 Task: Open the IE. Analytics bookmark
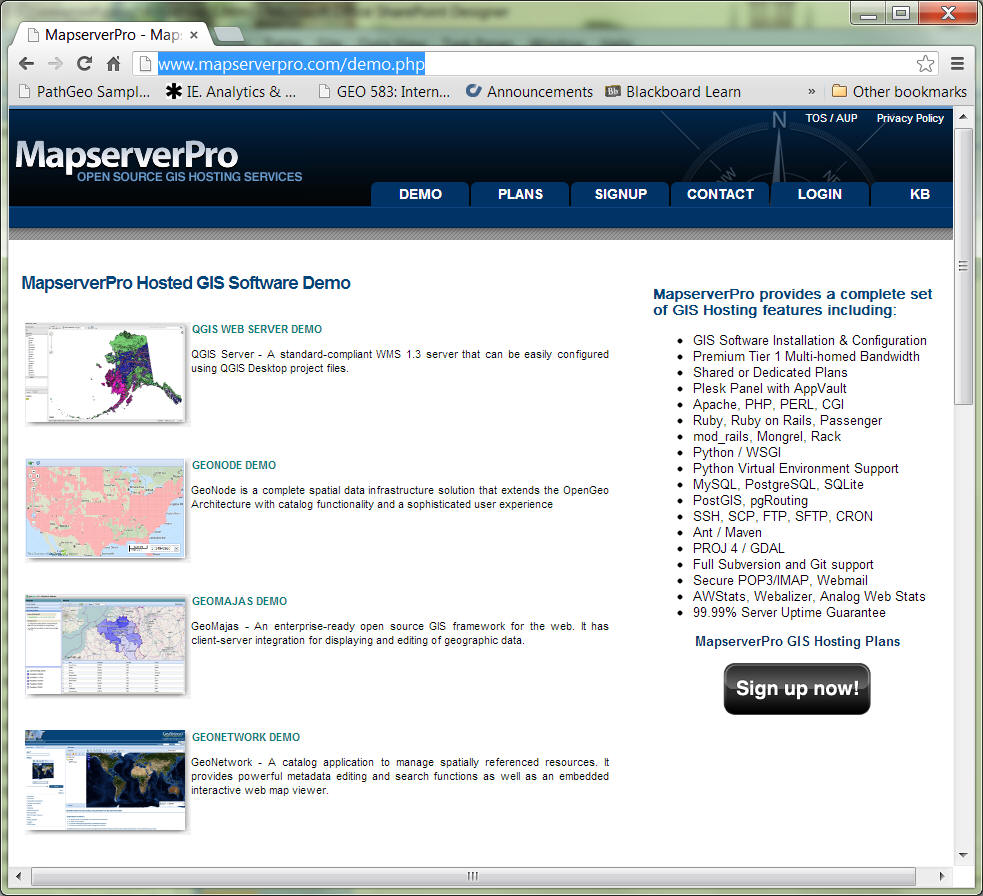point(231,92)
